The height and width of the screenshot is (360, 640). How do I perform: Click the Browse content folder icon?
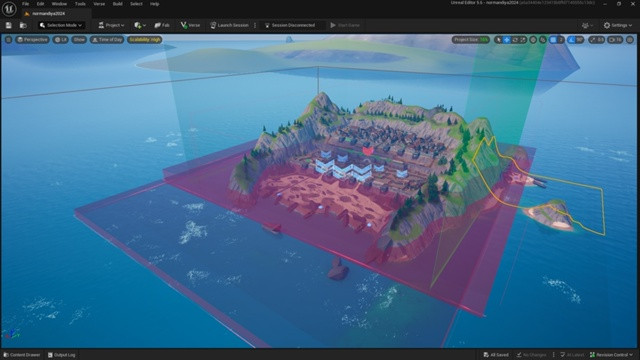23,25
